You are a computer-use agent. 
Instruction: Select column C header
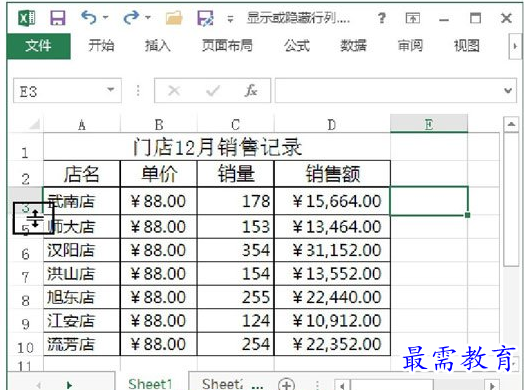coord(236,125)
